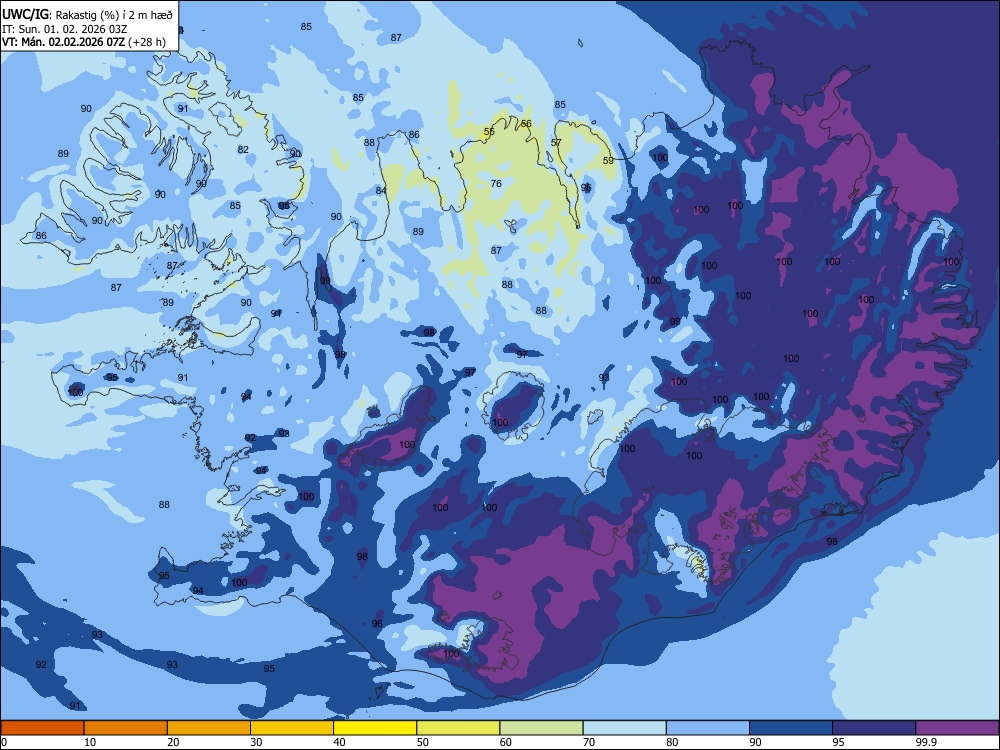Image resolution: width=1000 pixels, height=750 pixels.
Task: Select the medium blue 80–90 legend swatch
Action: click(x=708, y=728)
